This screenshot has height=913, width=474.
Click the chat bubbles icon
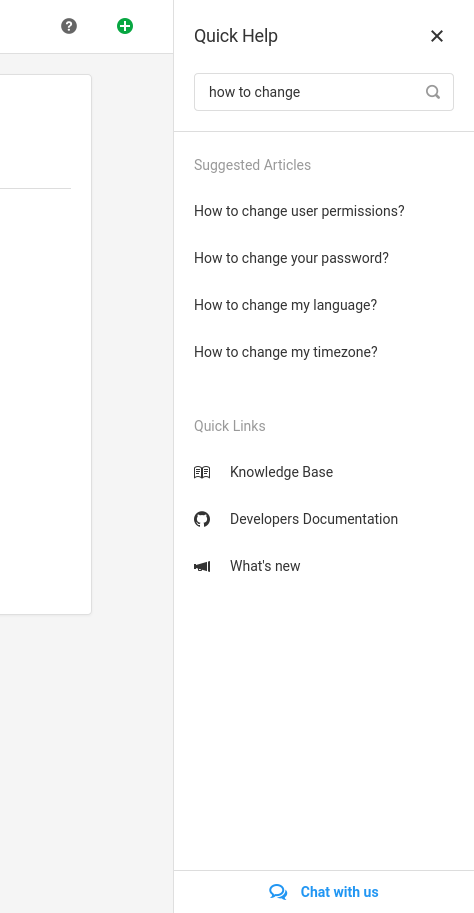click(x=278, y=892)
